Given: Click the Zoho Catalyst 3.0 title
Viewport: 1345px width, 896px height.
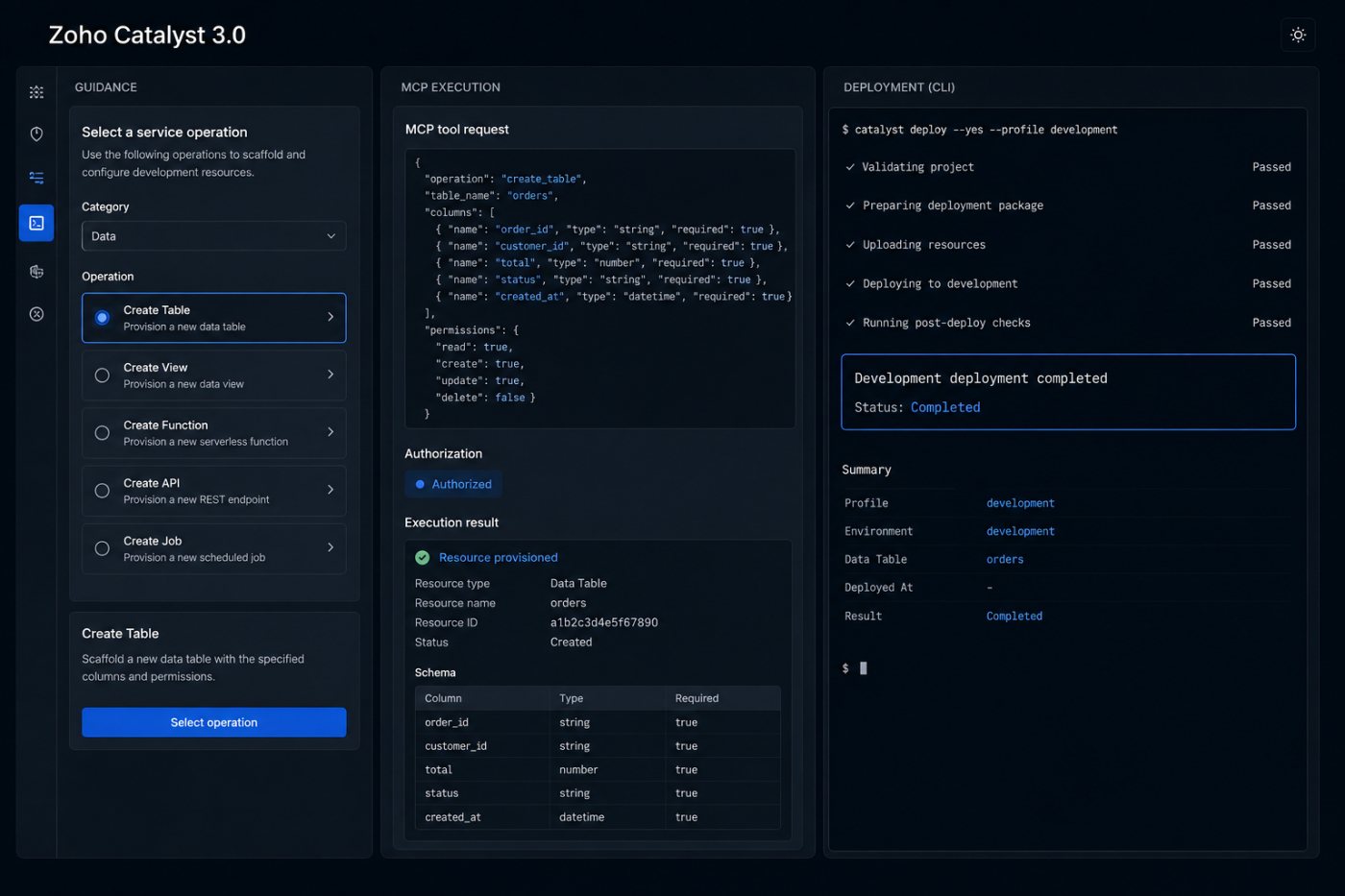Looking at the screenshot, I should coord(147,36).
